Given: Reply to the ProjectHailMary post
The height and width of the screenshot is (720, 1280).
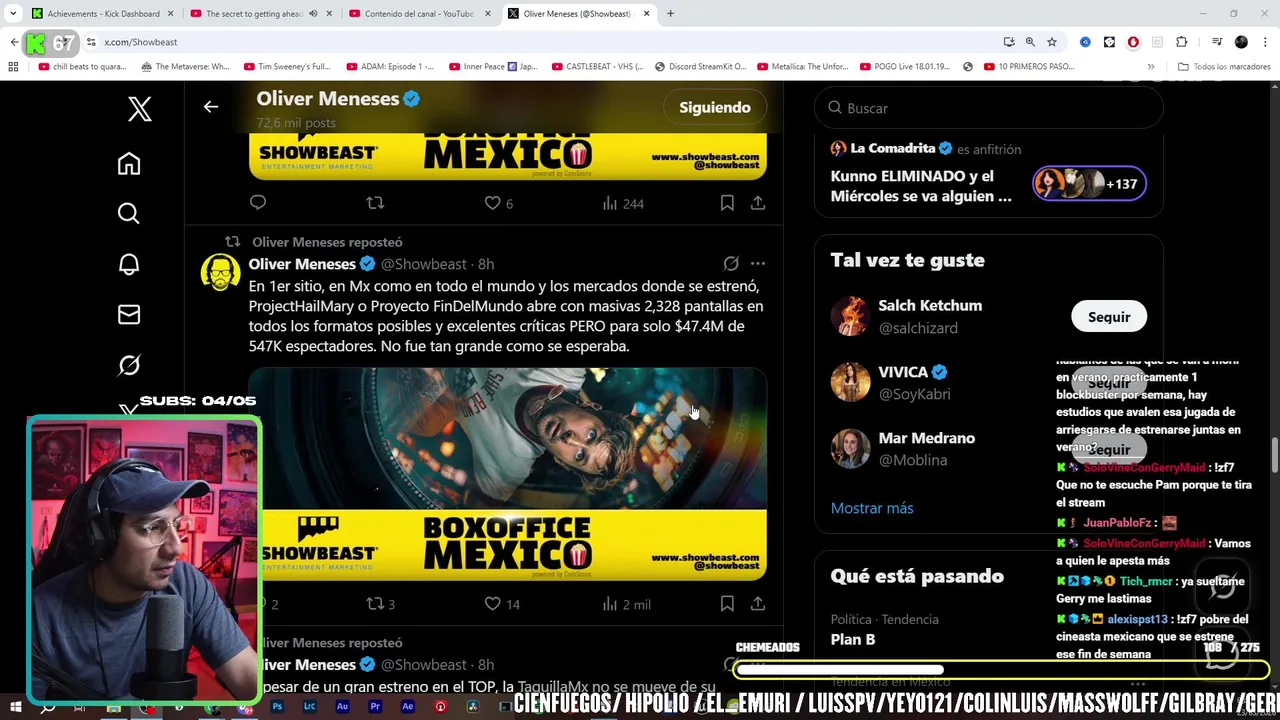Looking at the screenshot, I should 268,604.
